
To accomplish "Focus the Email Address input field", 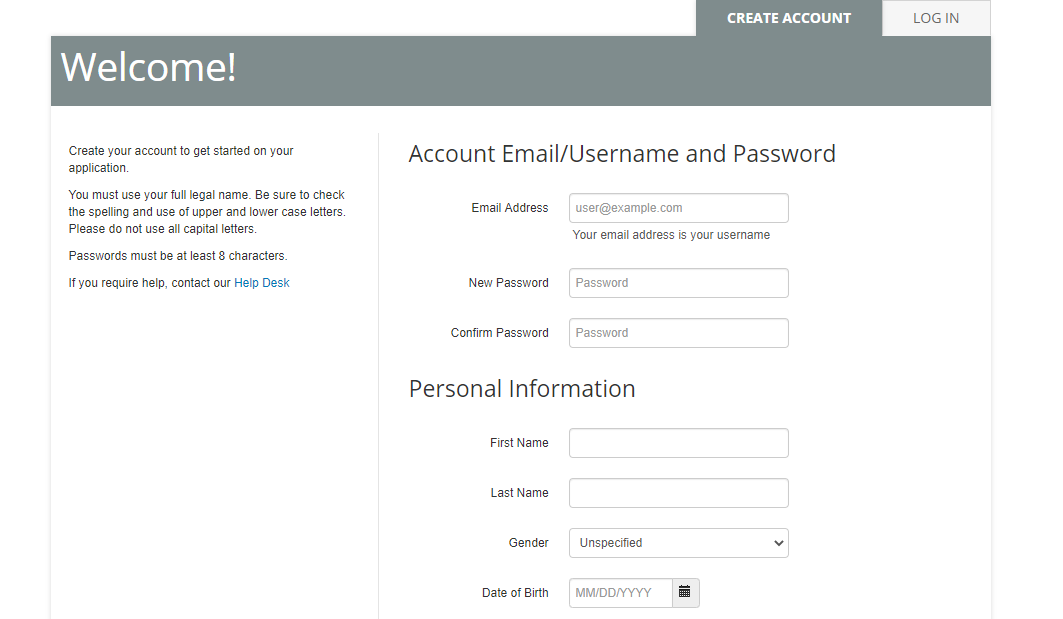I will [678, 208].
